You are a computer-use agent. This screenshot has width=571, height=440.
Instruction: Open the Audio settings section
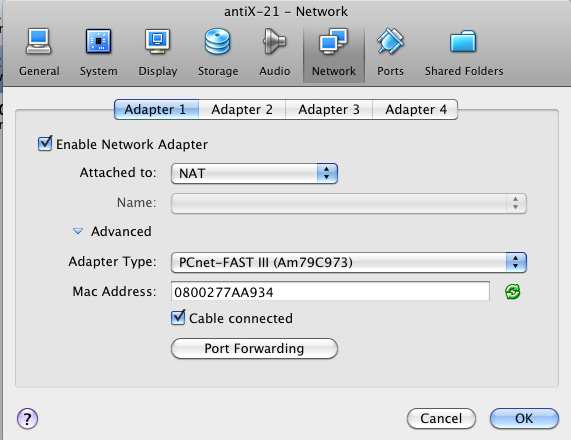coord(275,52)
